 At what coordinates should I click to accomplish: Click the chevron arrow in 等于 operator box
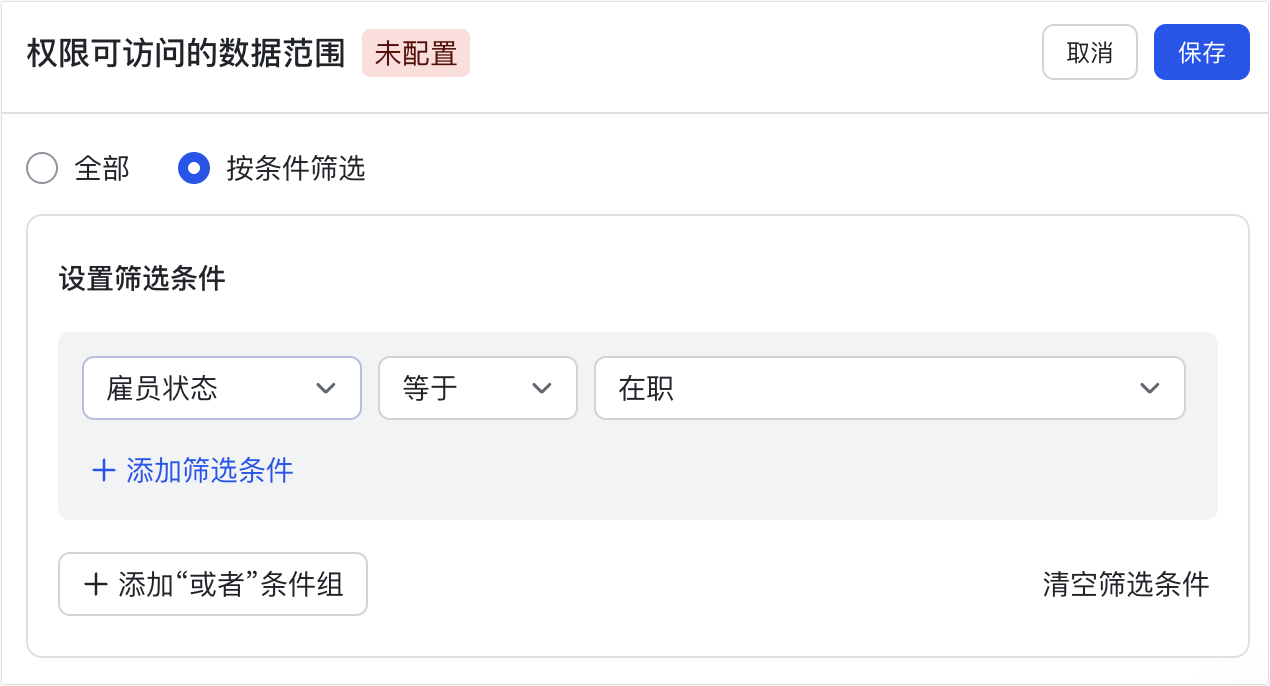[542, 388]
